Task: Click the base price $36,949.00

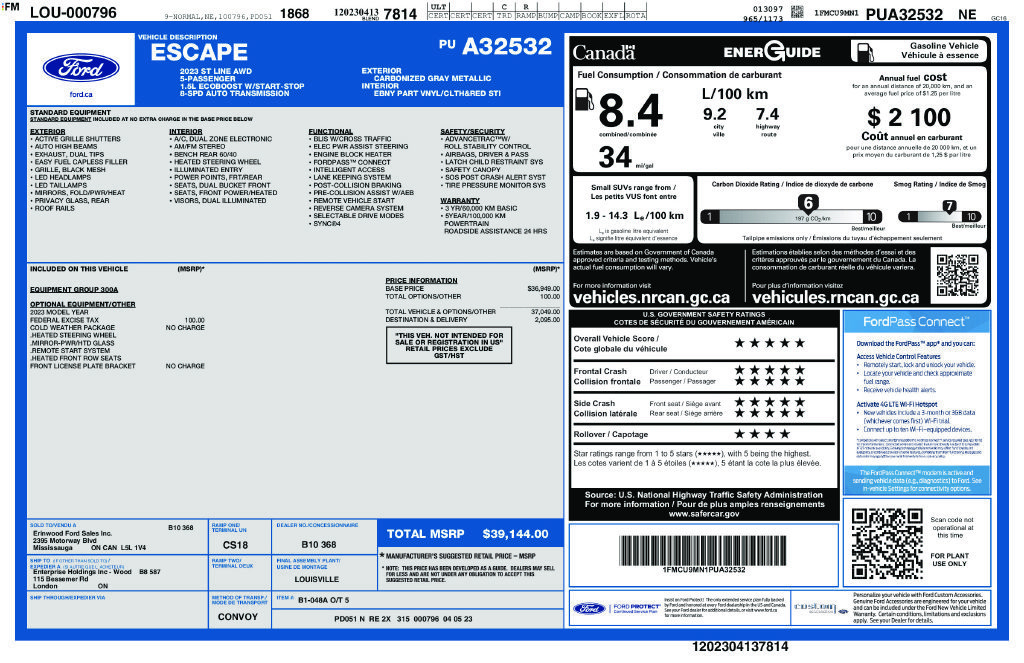Action: 543,289
